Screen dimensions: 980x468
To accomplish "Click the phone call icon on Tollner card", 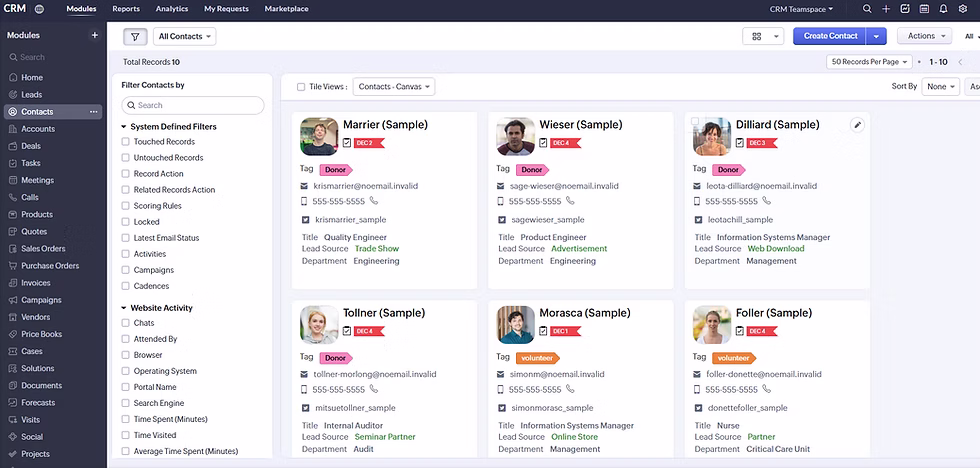I will click(x=374, y=389).
